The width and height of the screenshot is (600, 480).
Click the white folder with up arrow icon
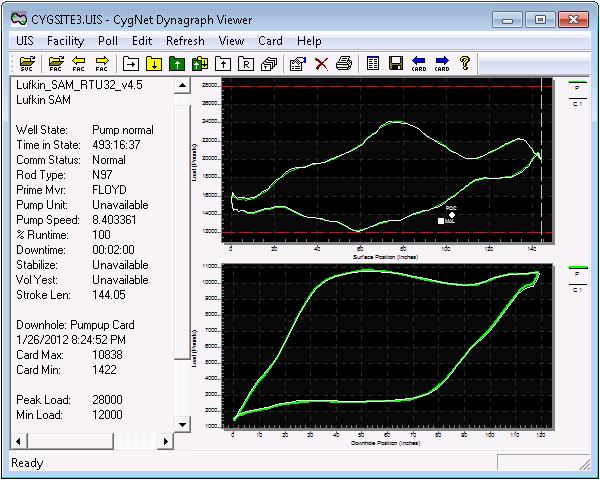(223, 64)
